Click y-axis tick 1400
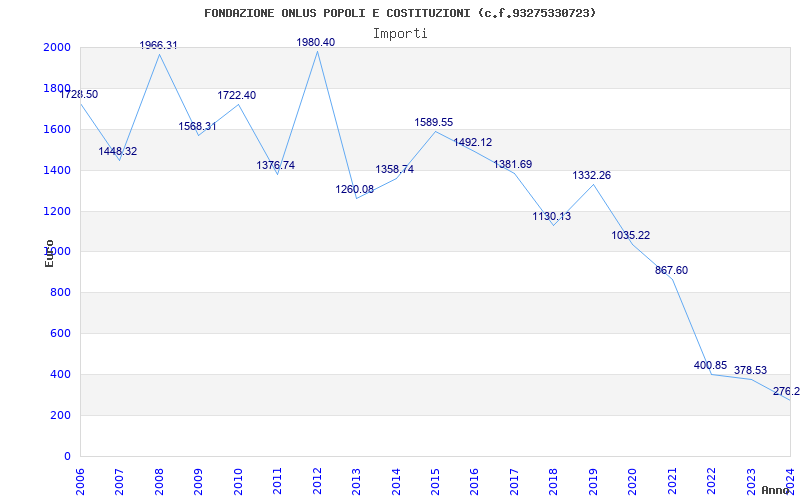Screen dimensions: 800x500 (x=57, y=170)
